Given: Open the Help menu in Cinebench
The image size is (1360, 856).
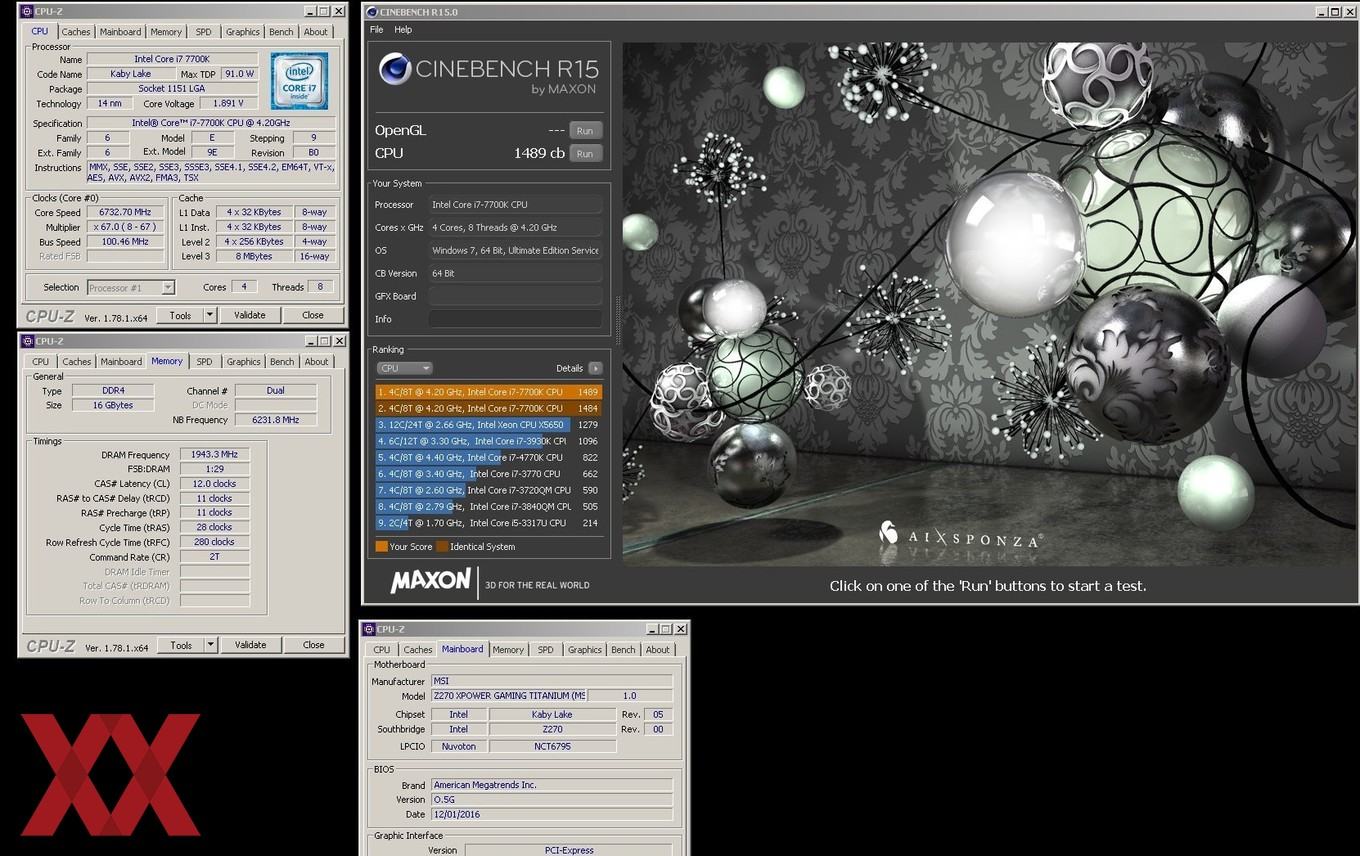Looking at the screenshot, I should pyautogui.click(x=403, y=30).
